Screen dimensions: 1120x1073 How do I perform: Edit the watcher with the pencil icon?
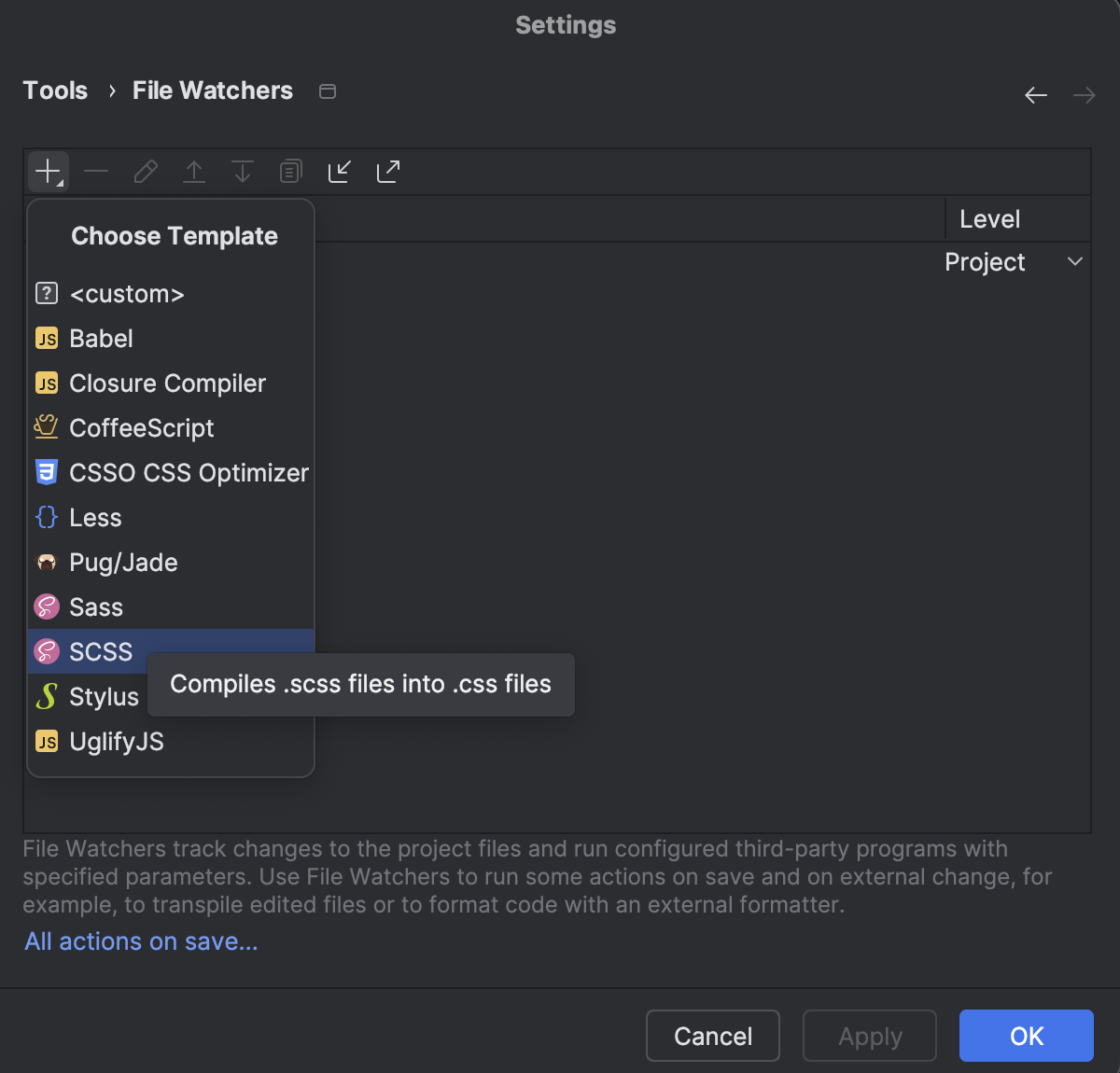(145, 171)
